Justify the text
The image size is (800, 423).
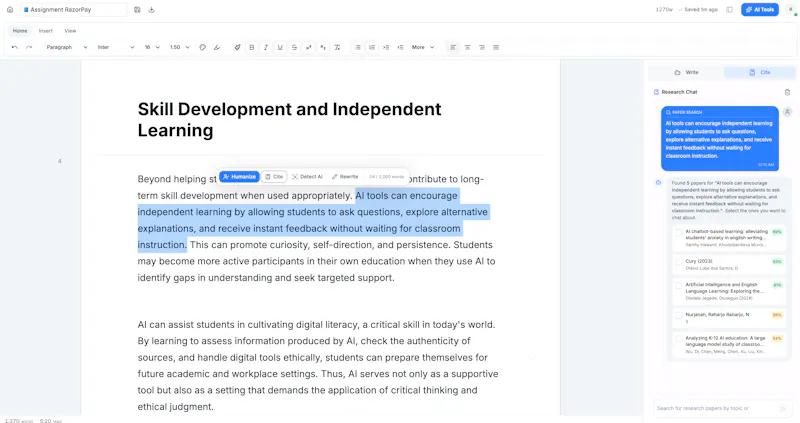click(496, 47)
